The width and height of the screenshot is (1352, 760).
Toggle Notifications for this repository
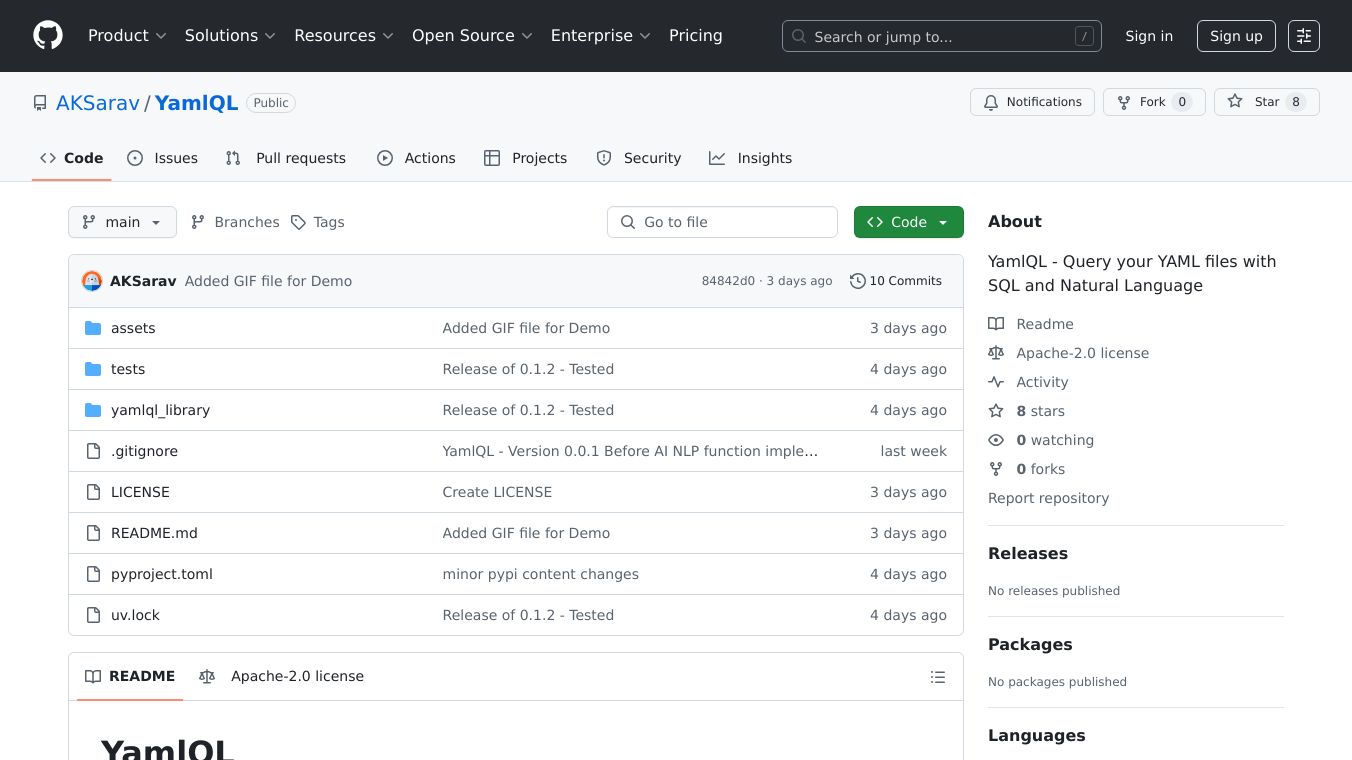1032,102
